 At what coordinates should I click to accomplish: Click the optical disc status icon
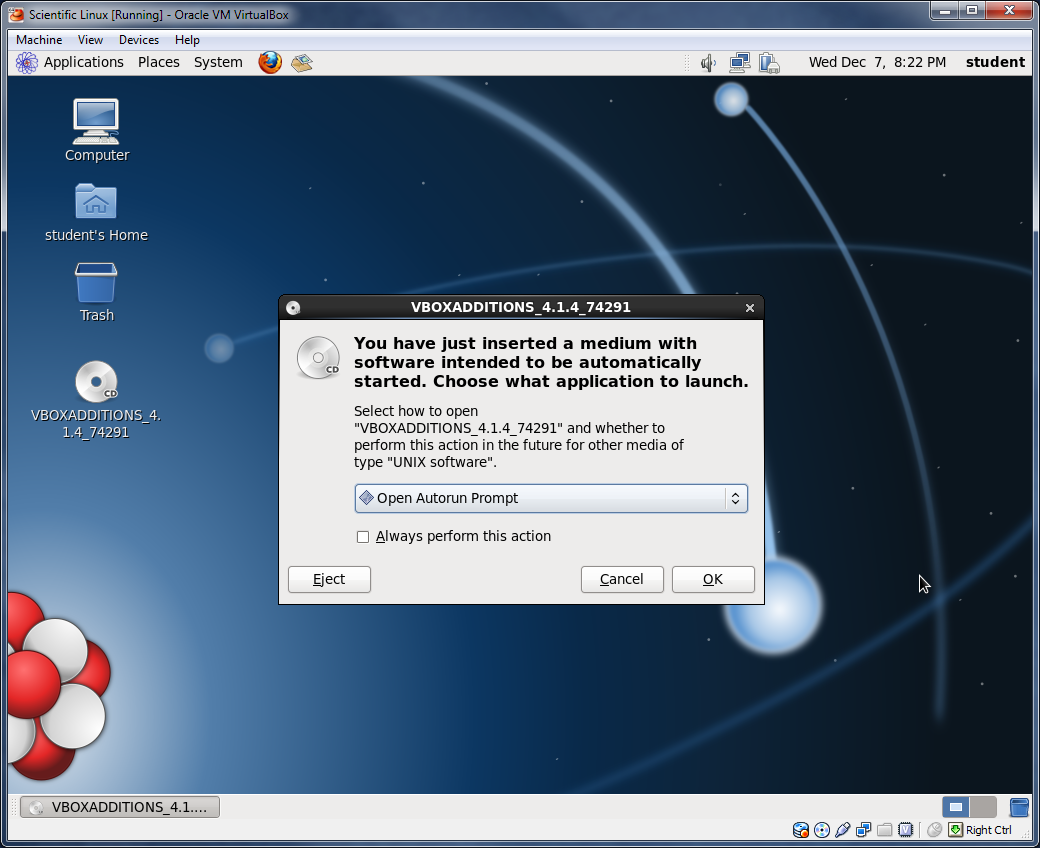pyautogui.click(x=822, y=829)
